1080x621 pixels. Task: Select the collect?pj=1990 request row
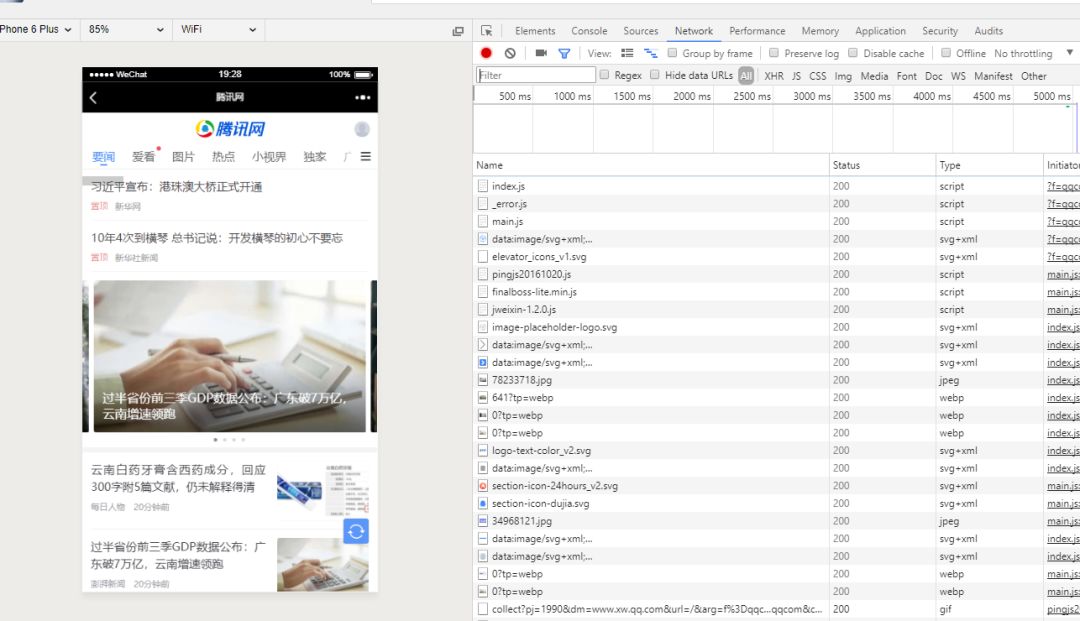tap(776, 609)
